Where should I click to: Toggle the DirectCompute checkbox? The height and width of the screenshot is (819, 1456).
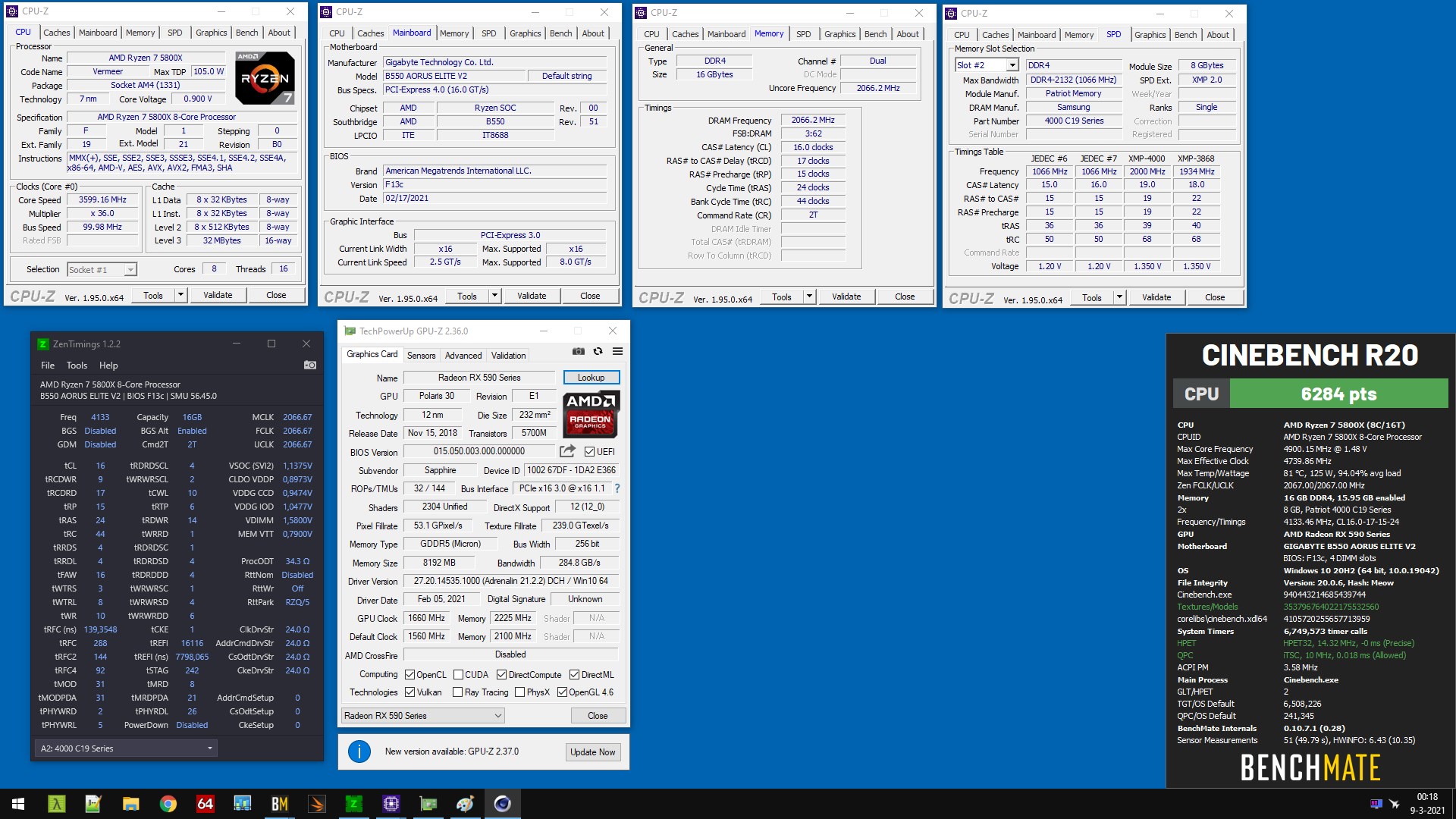[501, 675]
